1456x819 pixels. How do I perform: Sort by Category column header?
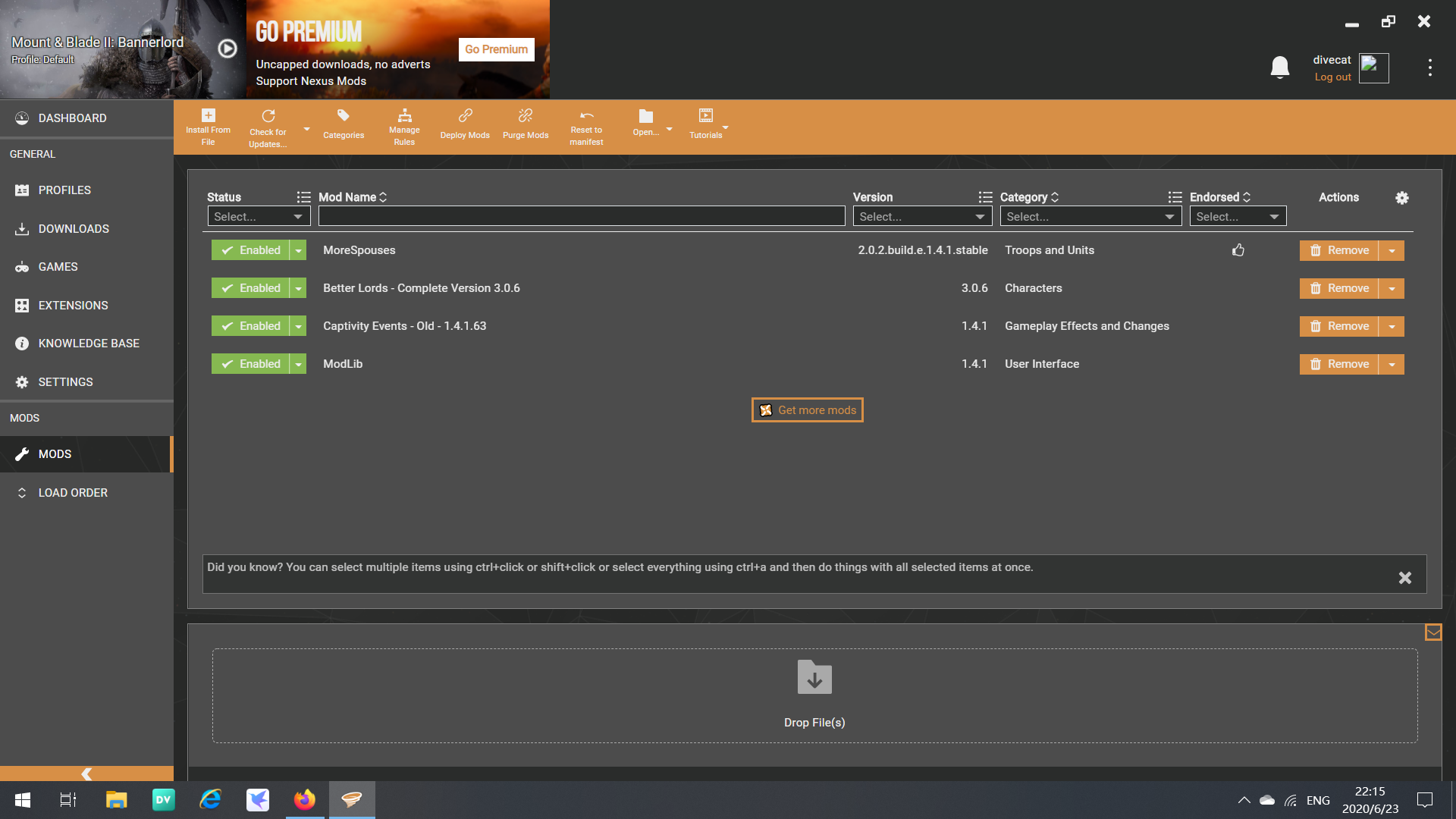coord(1029,197)
